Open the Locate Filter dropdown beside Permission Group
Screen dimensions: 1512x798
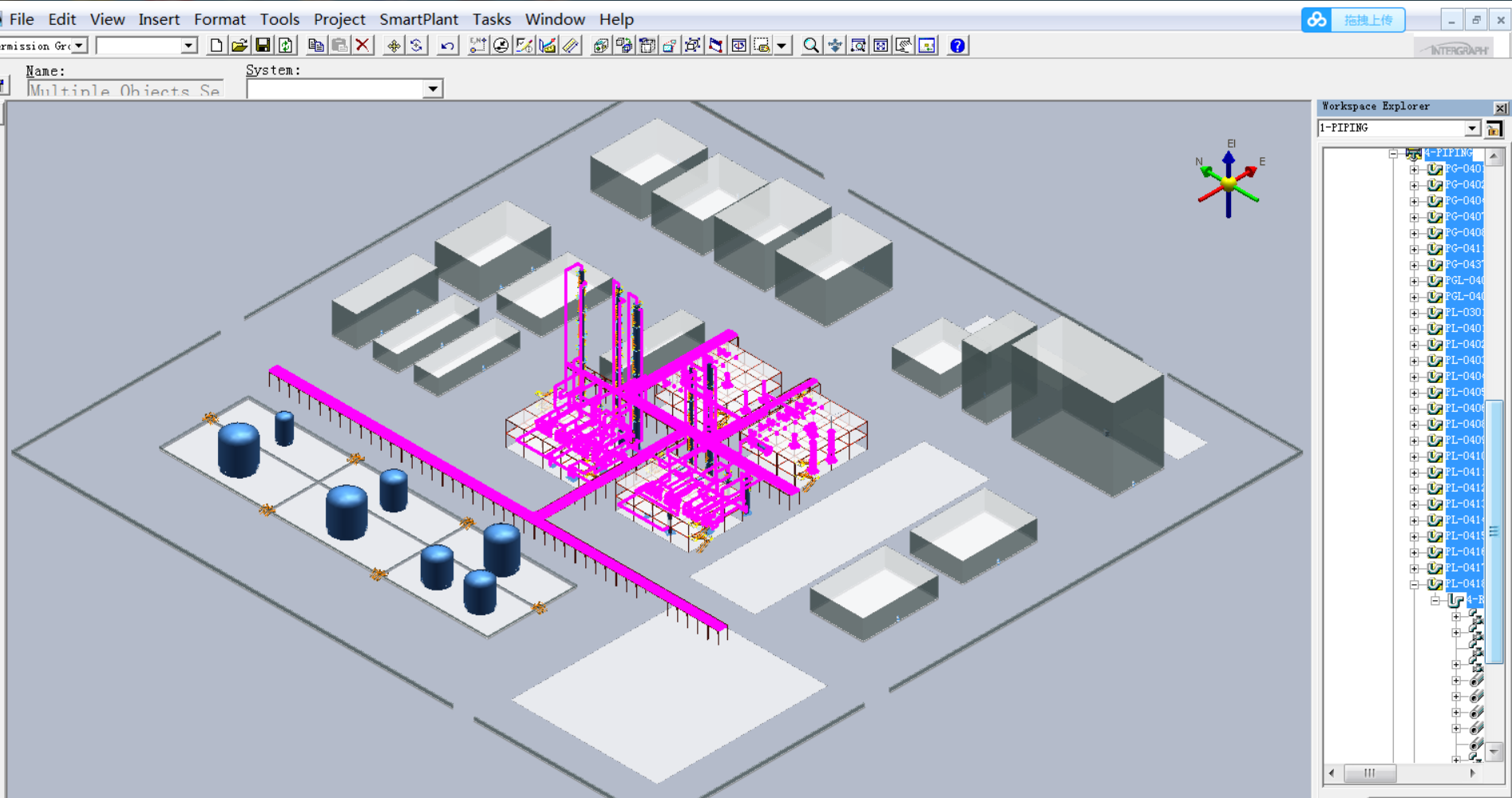pos(188,46)
